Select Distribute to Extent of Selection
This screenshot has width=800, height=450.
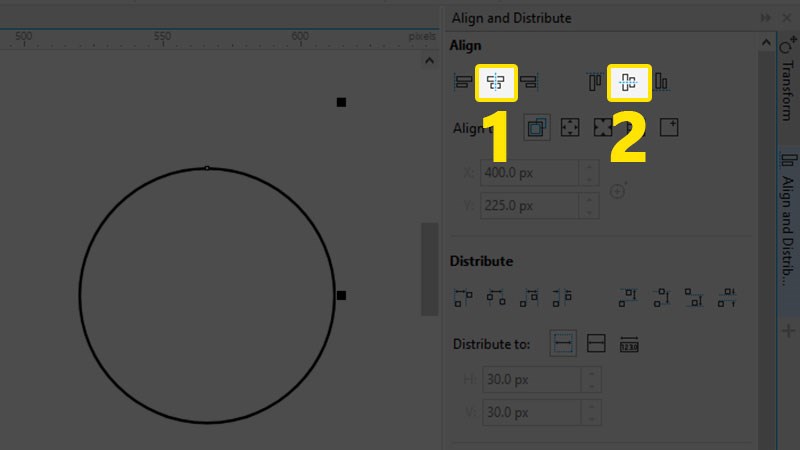coord(563,343)
